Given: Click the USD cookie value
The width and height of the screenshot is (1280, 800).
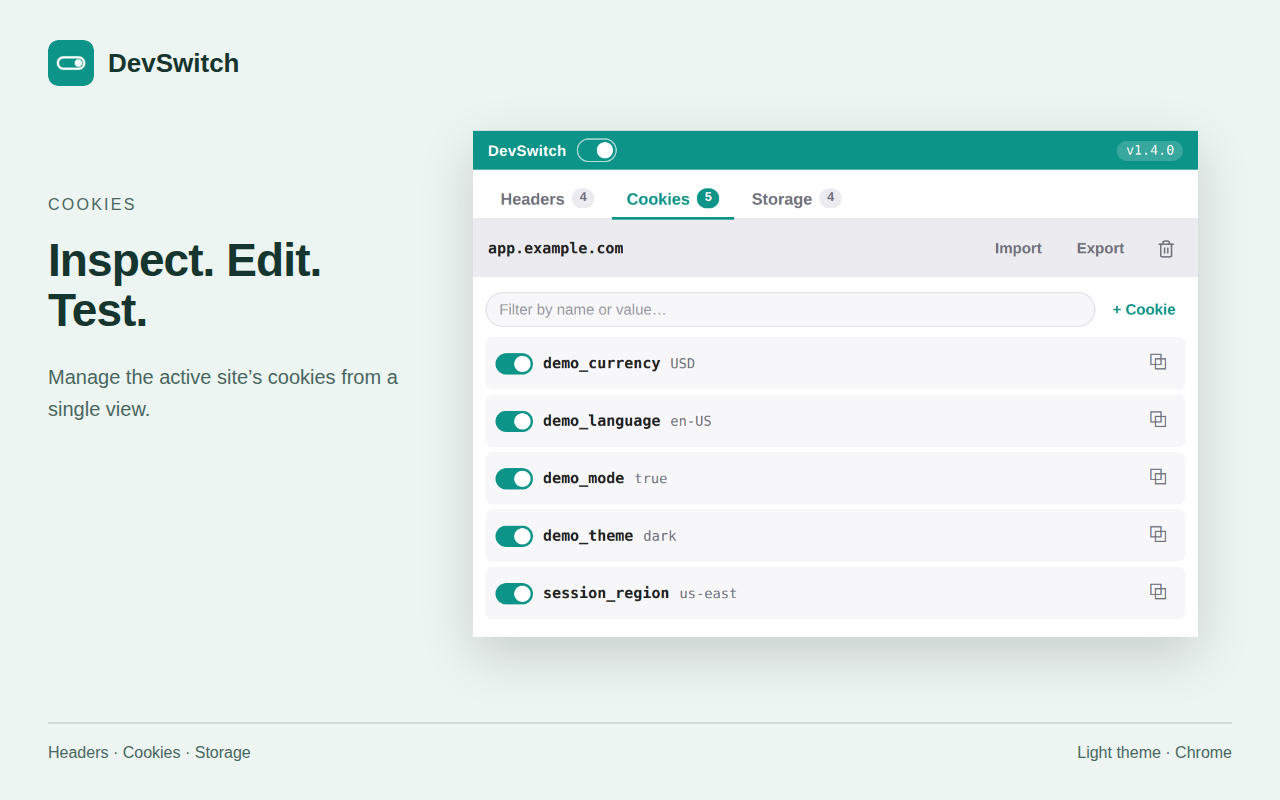Looking at the screenshot, I should pos(683,364).
